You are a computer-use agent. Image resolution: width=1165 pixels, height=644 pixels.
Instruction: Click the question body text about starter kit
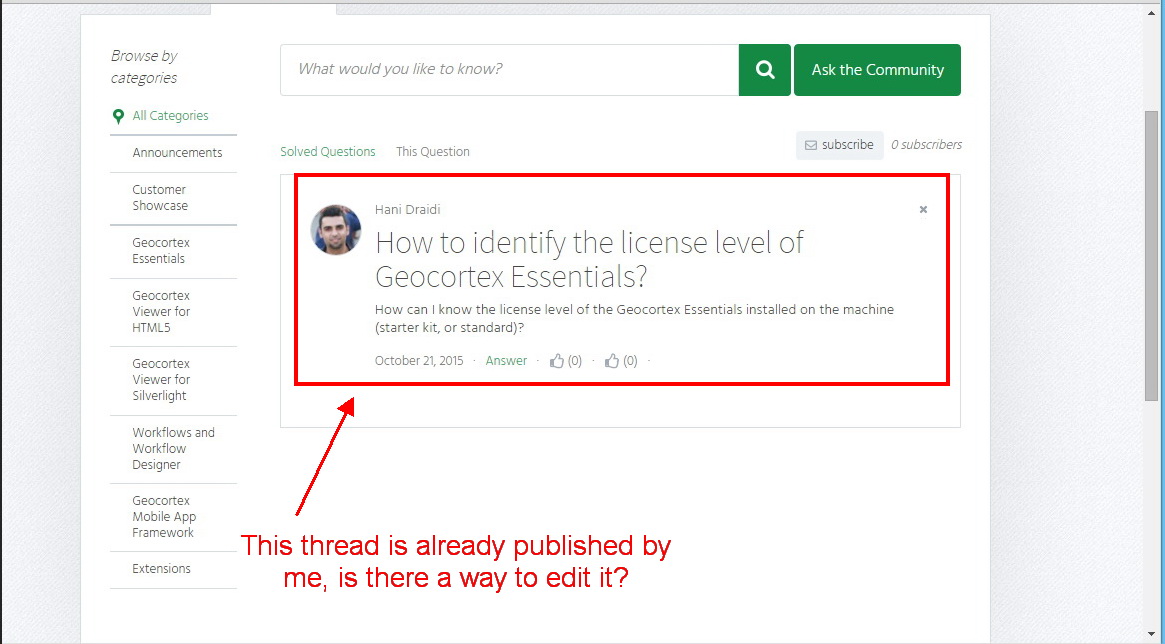pos(635,319)
